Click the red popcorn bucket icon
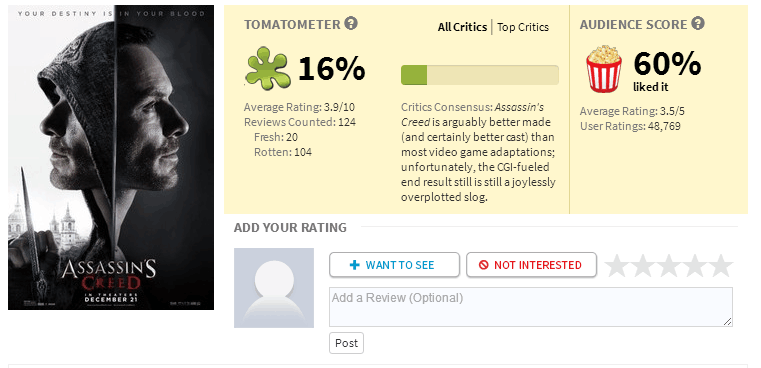The height and width of the screenshot is (368, 761). click(604, 68)
